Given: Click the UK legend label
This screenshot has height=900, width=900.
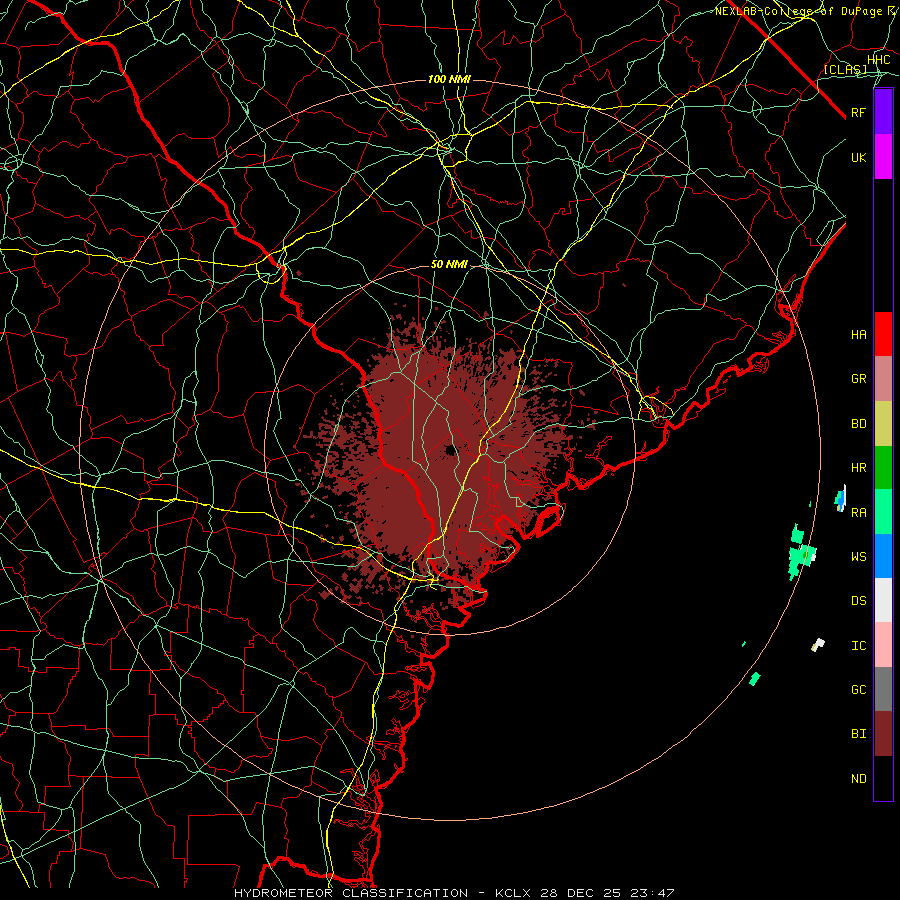Looking at the screenshot, I should click(858, 157).
